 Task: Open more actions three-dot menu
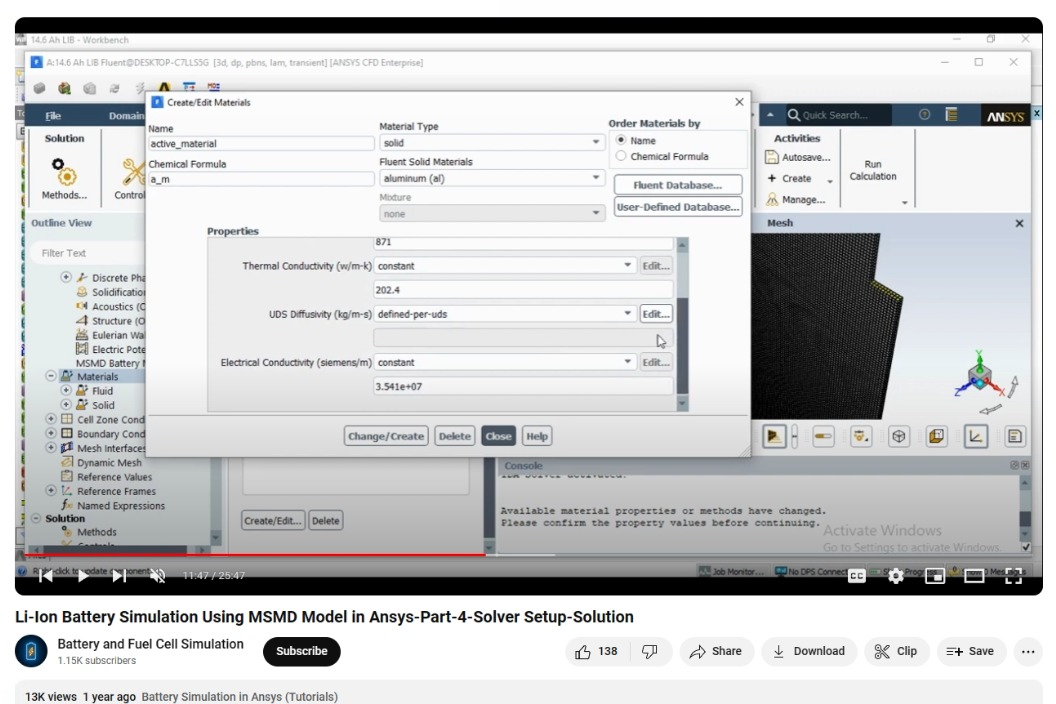(1028, 651)
